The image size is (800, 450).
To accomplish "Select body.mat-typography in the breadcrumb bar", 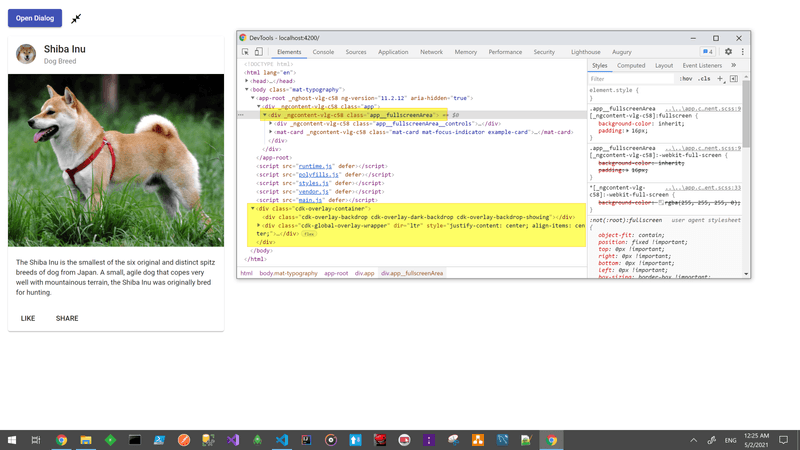I will pos(288,273).
